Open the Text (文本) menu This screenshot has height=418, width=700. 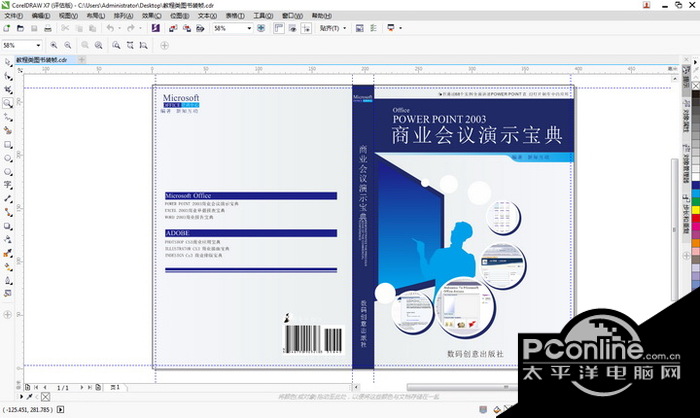(x=207, y=16)
